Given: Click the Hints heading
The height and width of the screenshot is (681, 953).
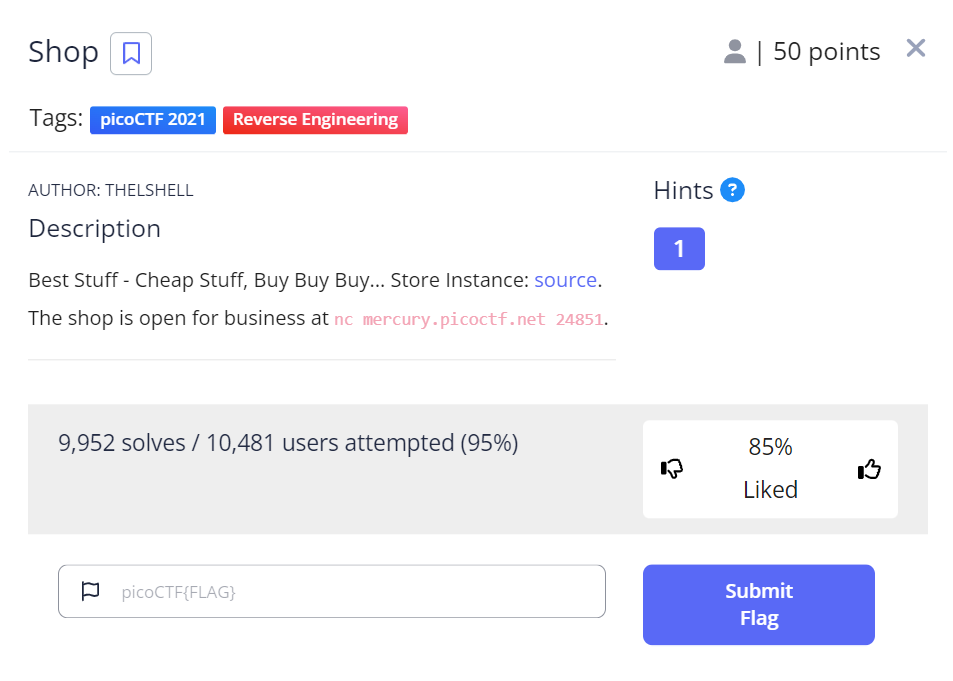Looking at the screenshot, I should tap(683, 190).
